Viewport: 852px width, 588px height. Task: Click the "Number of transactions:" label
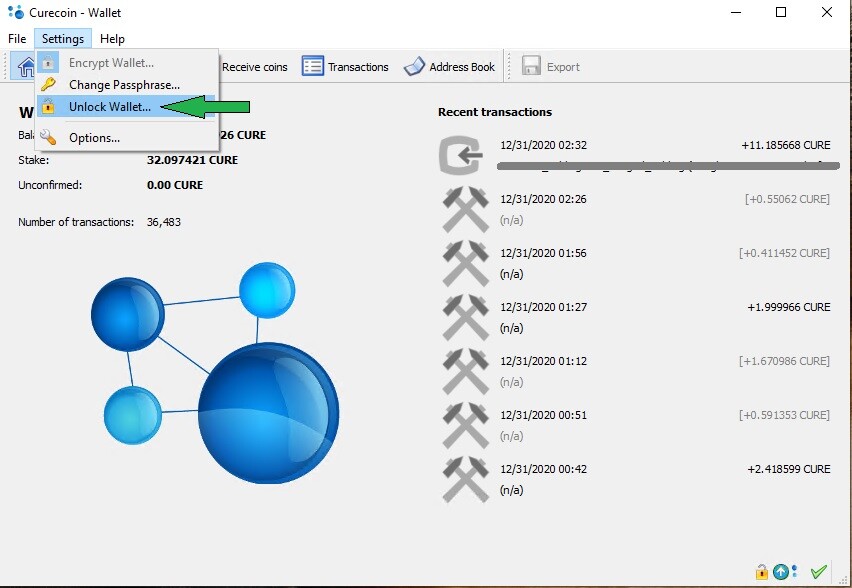[76, 222]
